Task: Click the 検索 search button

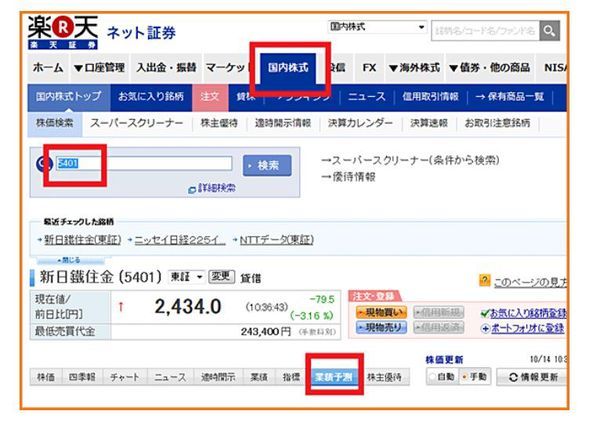Action: 267,166
